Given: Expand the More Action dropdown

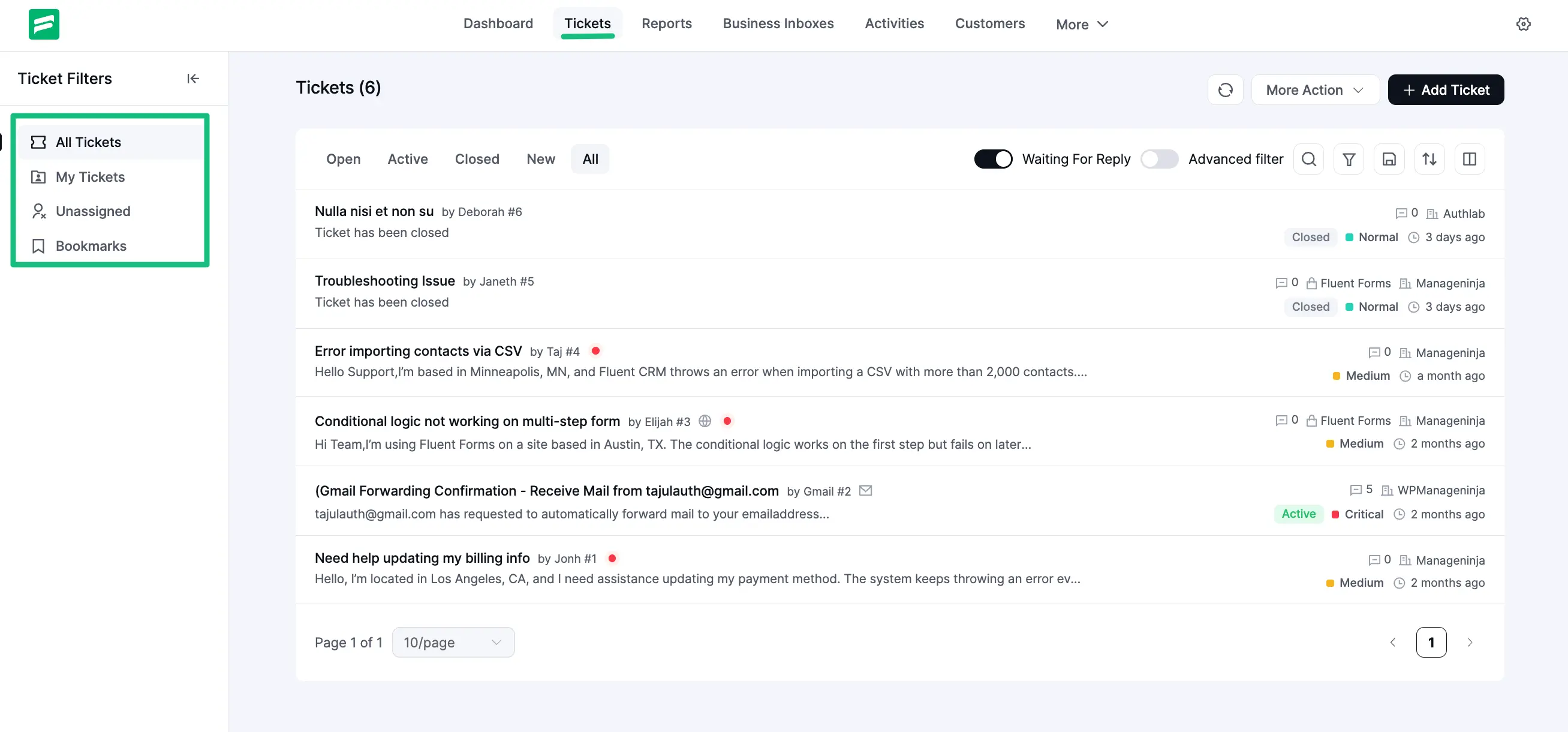Looking at the screenshot, I should pos(1315,90).
